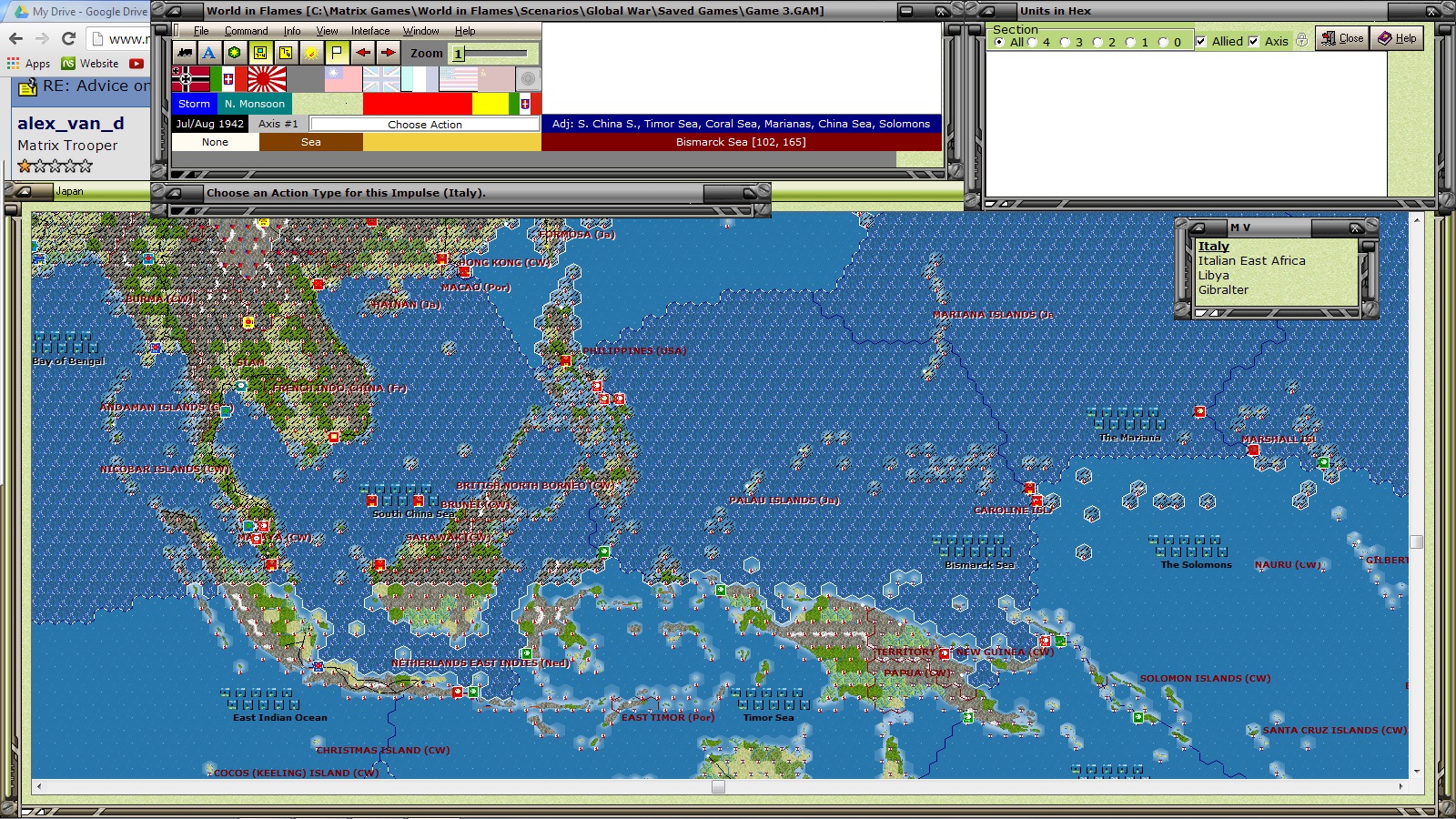Click The Solomons sea zone boxes
This screenshot has width=1456, height=819.
pyautogui.click(x=1188, y=546)
